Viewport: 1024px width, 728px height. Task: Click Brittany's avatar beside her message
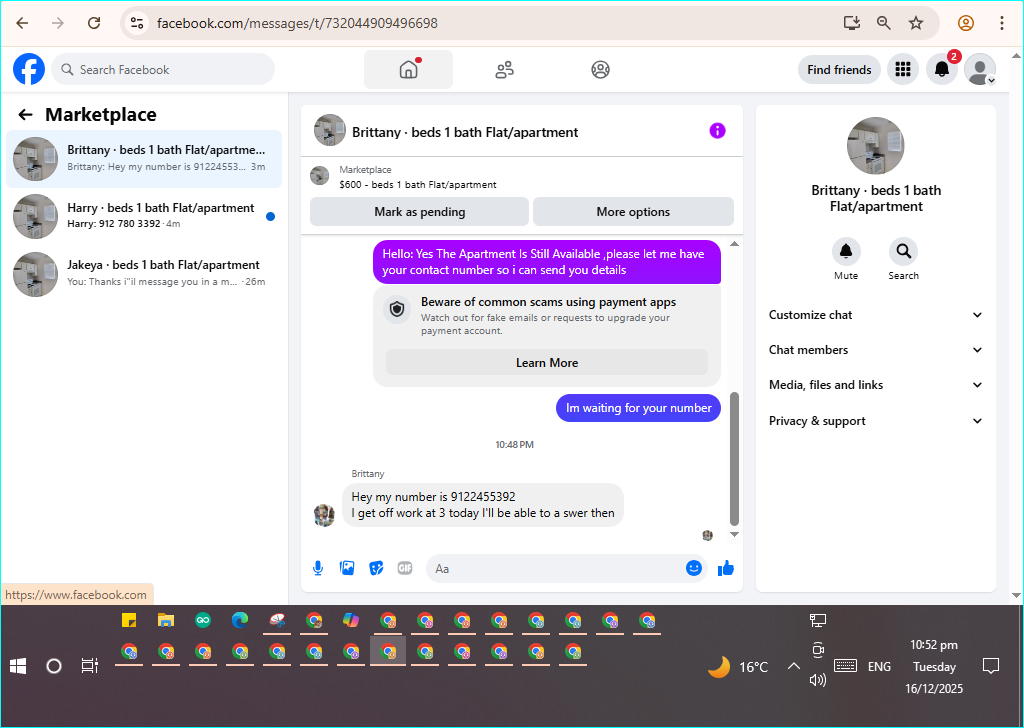tap(325, 514)
